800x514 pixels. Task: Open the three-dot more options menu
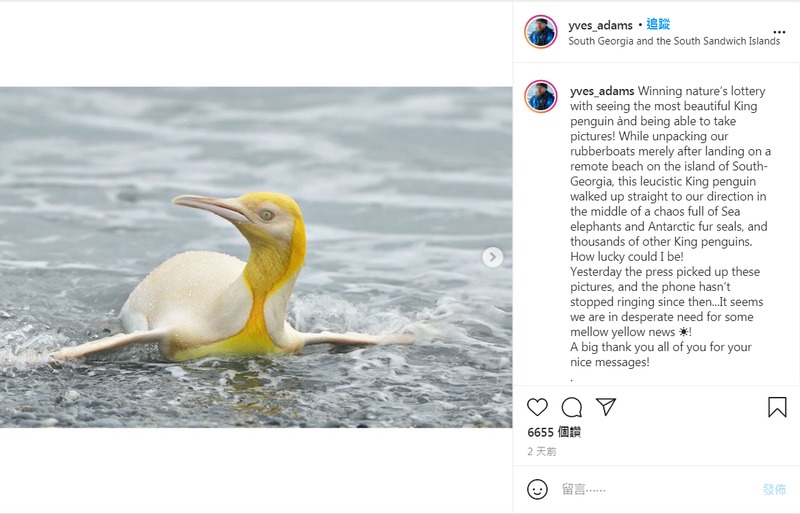[x=779, y=32]
